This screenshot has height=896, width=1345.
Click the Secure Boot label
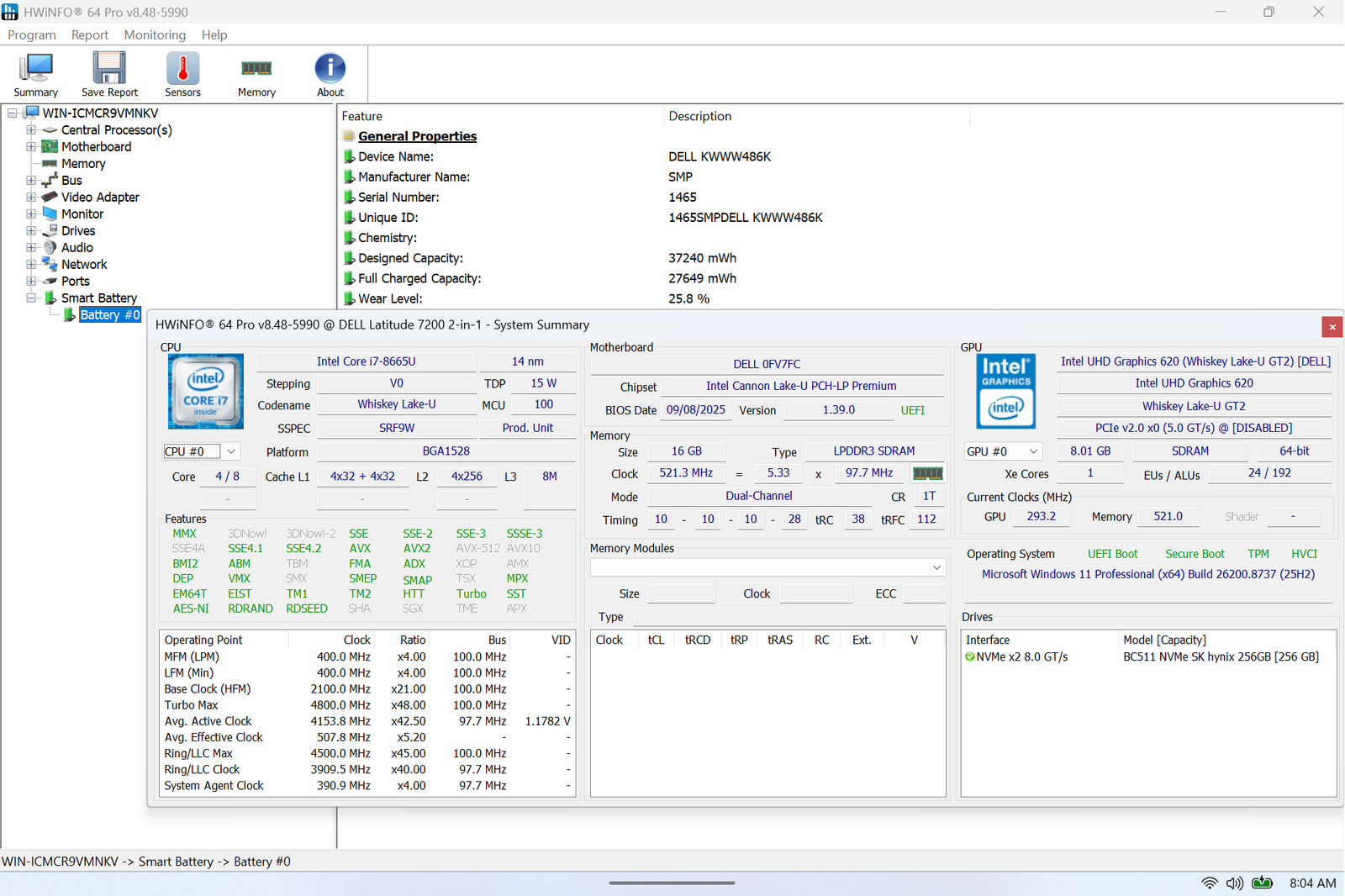(x=1195, y=554)
